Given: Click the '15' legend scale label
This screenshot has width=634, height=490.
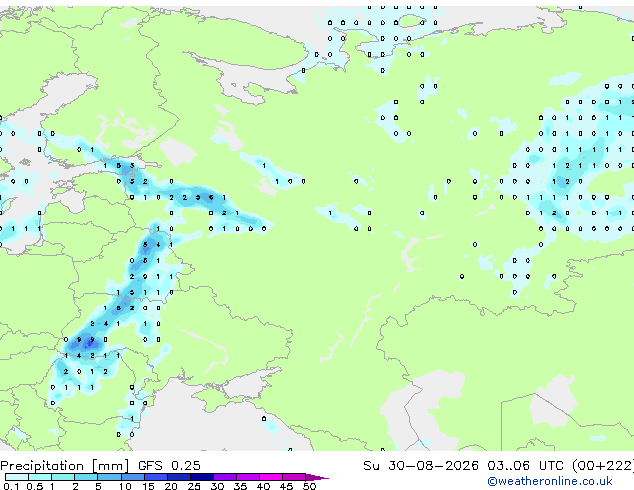Looking at the screenshot, I should [148, 486].
